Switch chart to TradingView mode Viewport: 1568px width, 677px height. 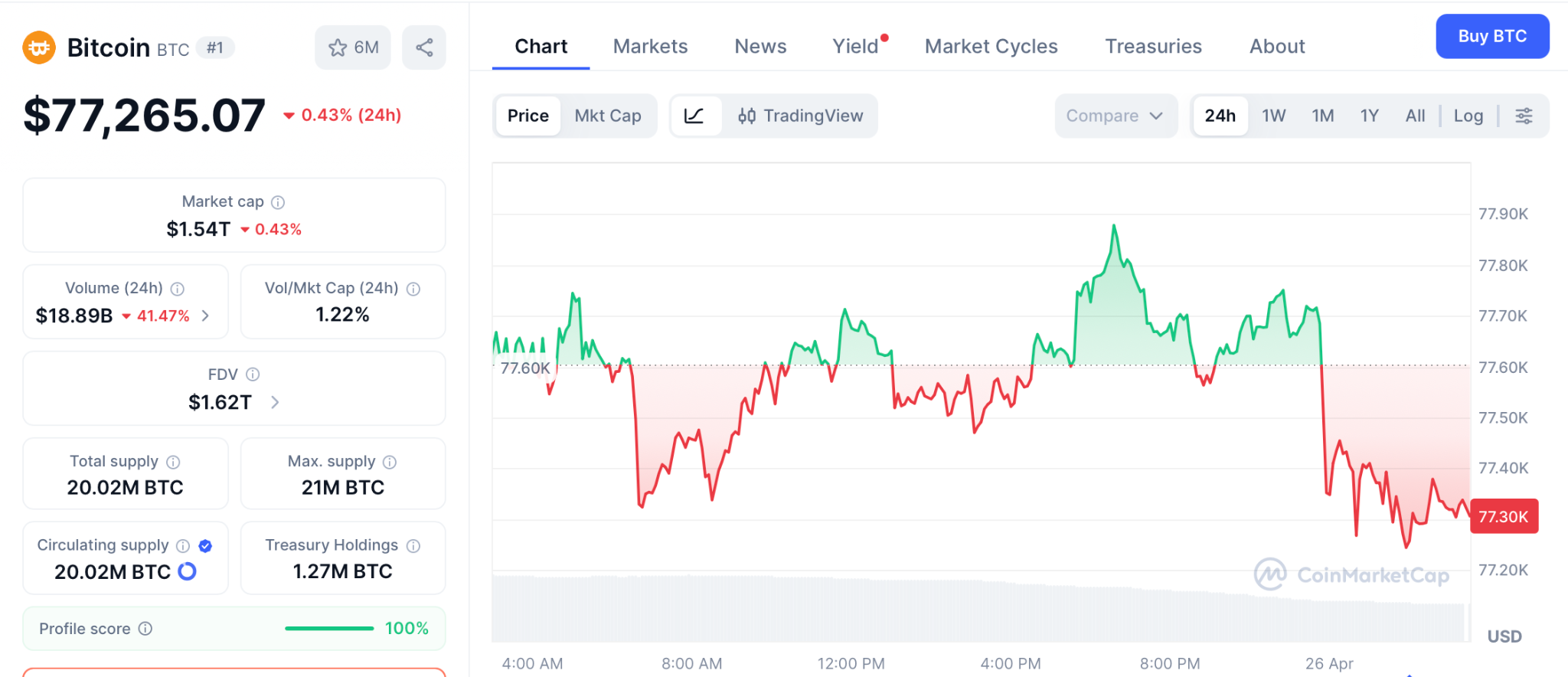coord(800,116)
